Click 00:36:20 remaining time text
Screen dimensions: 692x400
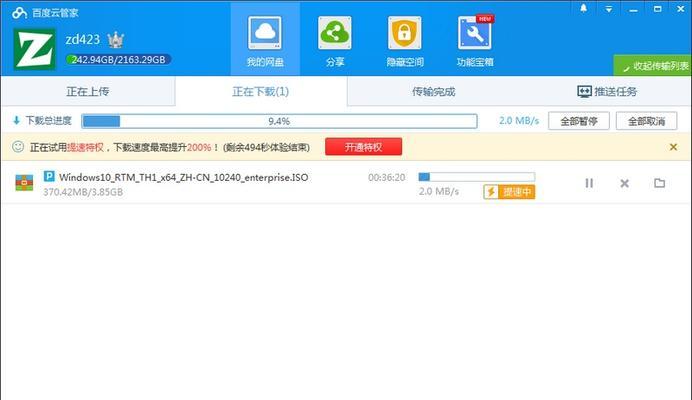pyautogui.click(x=387, y=177)
